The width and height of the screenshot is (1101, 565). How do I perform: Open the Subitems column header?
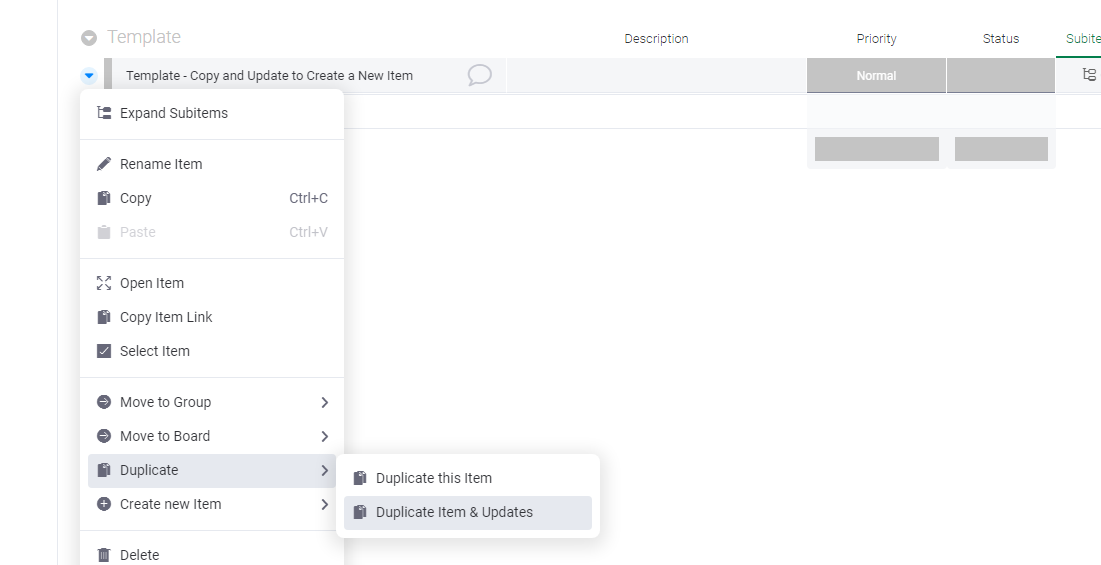1082,39
